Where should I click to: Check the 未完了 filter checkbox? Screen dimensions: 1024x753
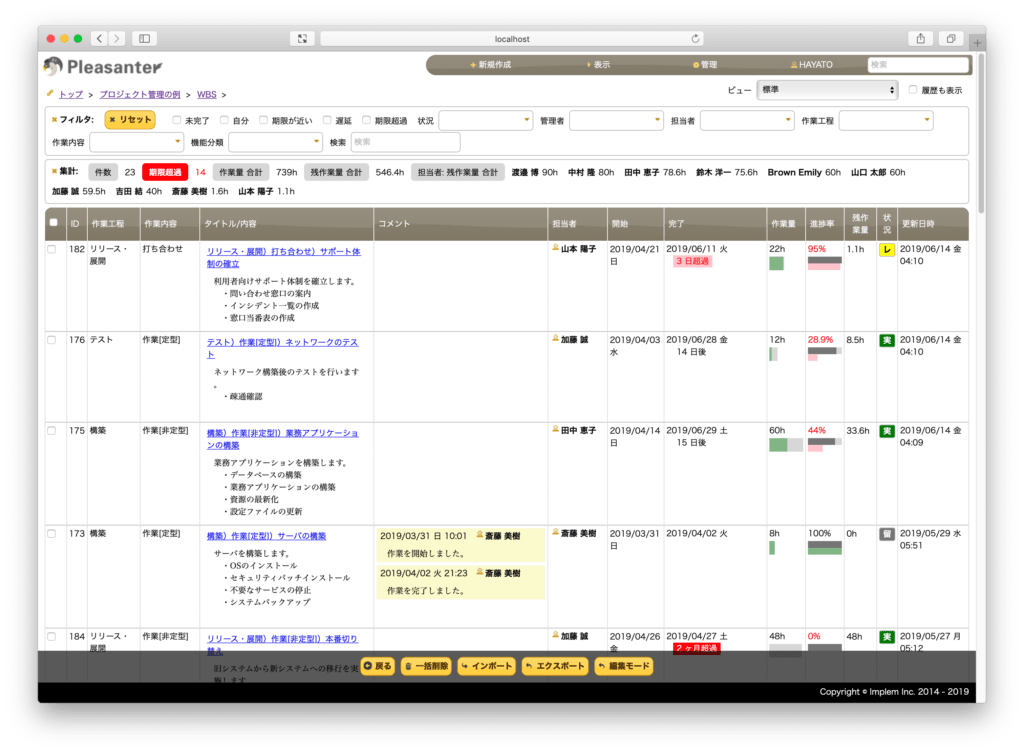click(176, 120)
